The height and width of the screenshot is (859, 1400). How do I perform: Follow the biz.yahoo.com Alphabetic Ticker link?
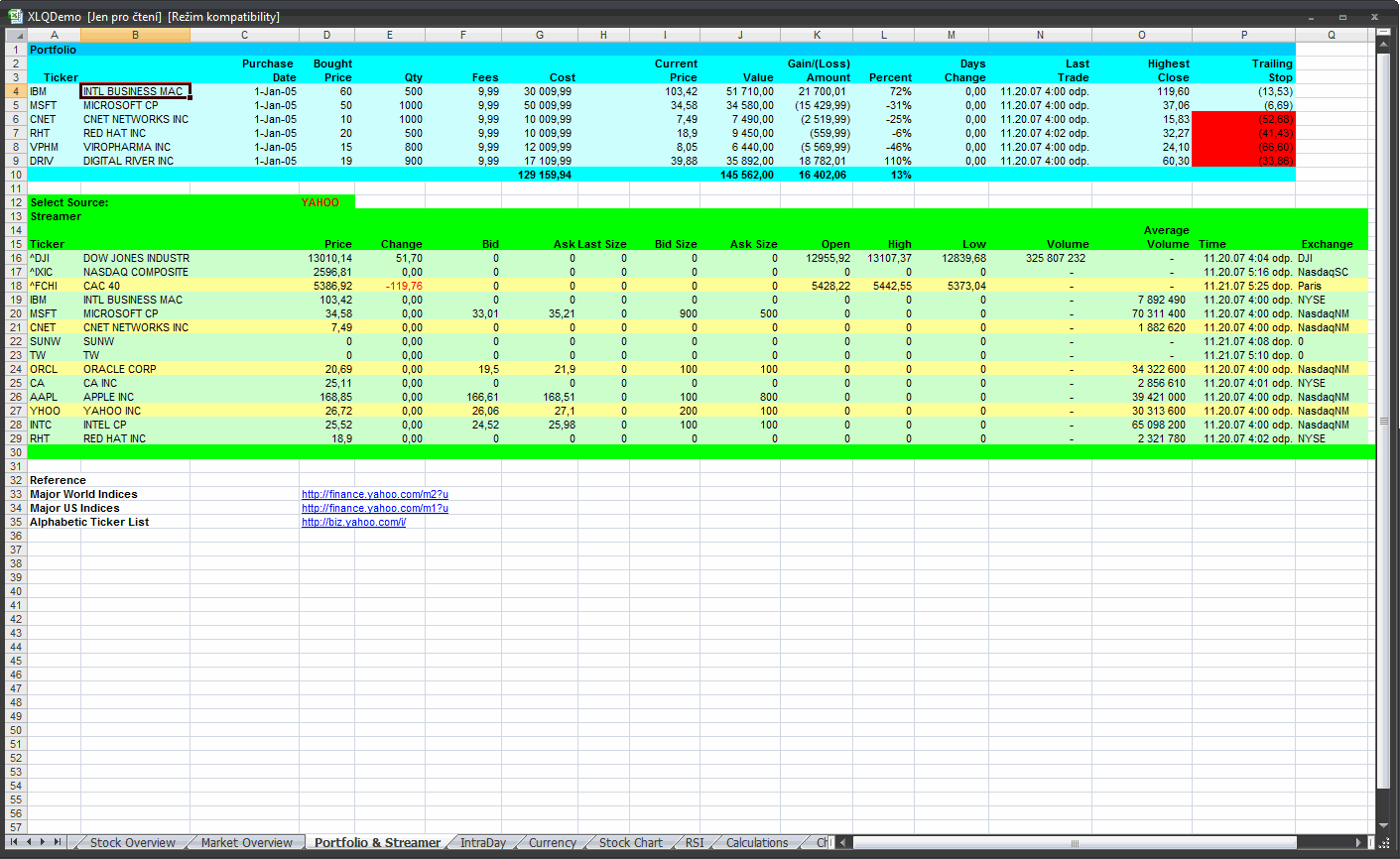pyautogui.click(x=353, y=522)
